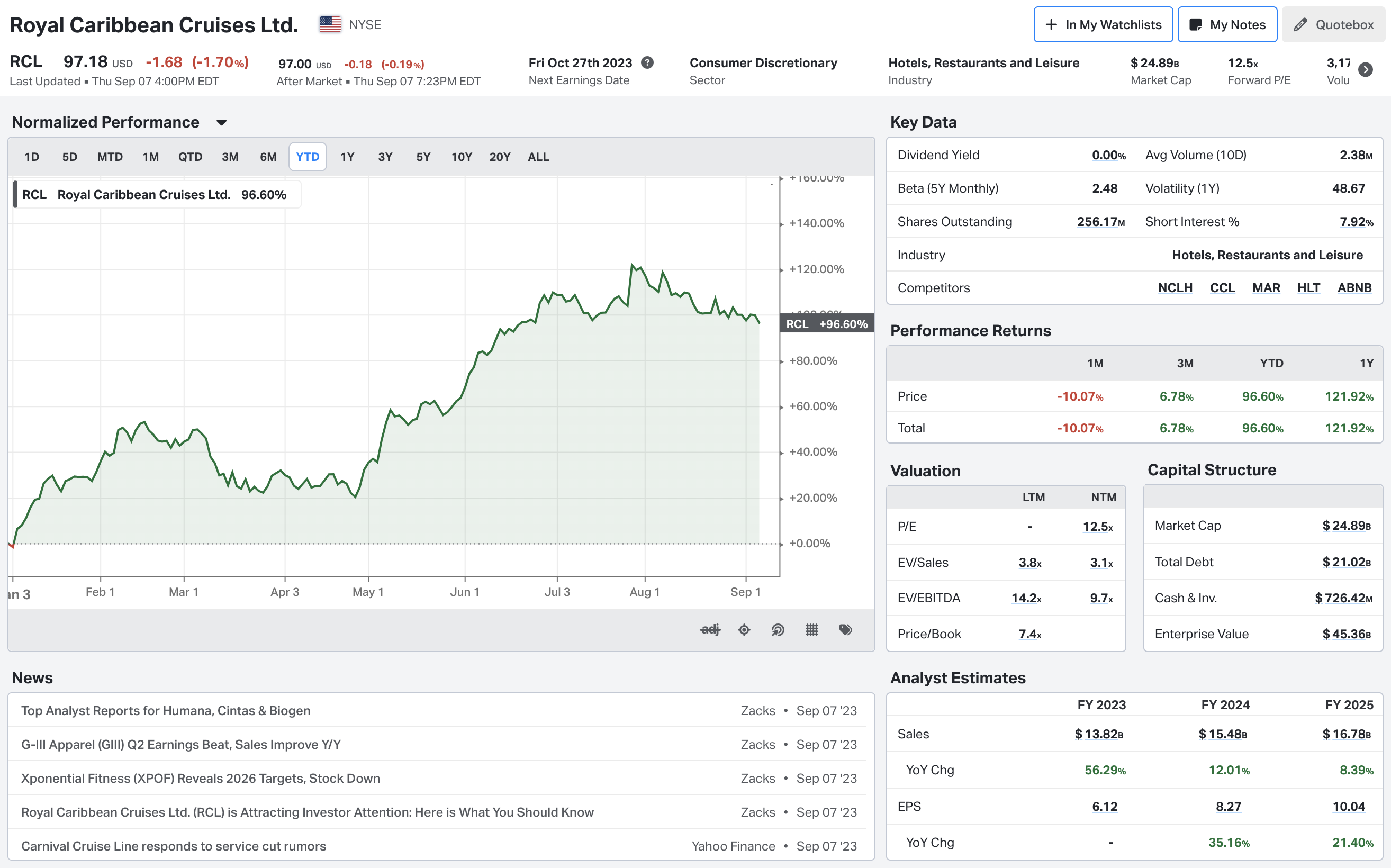Click 1Y Price return 121.92%
1391x868 pixels.
(x=1349, y=396)
